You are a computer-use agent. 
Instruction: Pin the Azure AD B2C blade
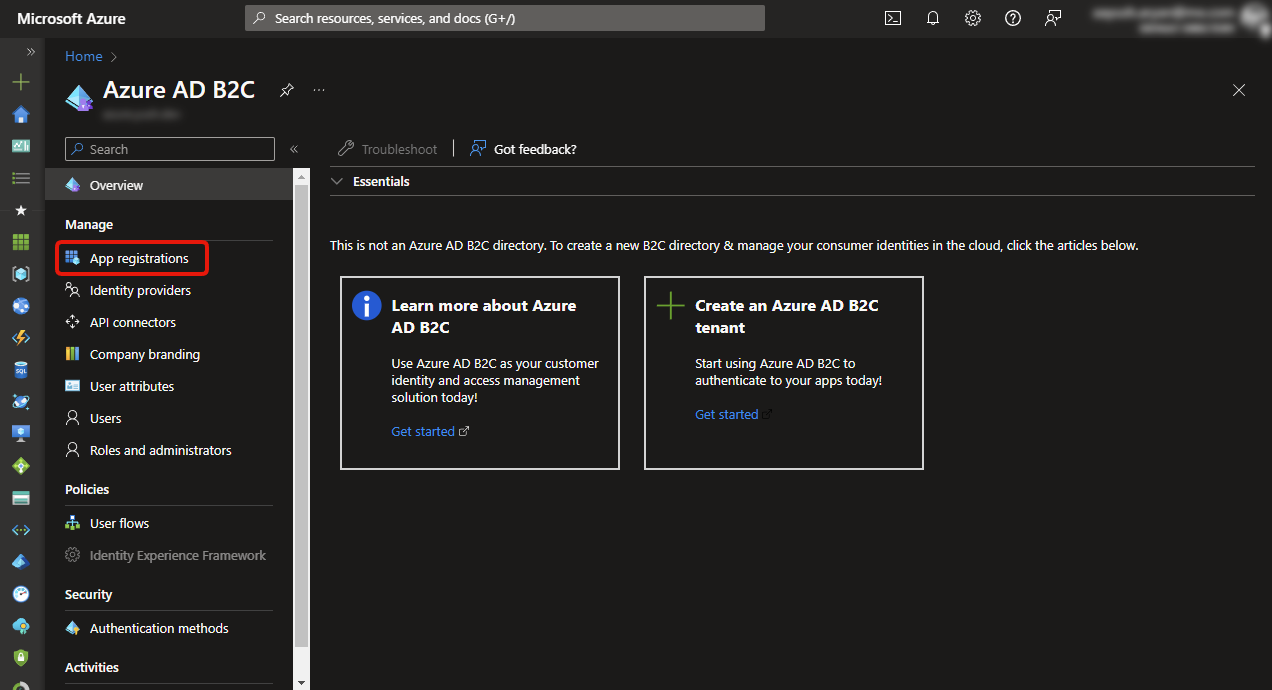tap(286, 90)
